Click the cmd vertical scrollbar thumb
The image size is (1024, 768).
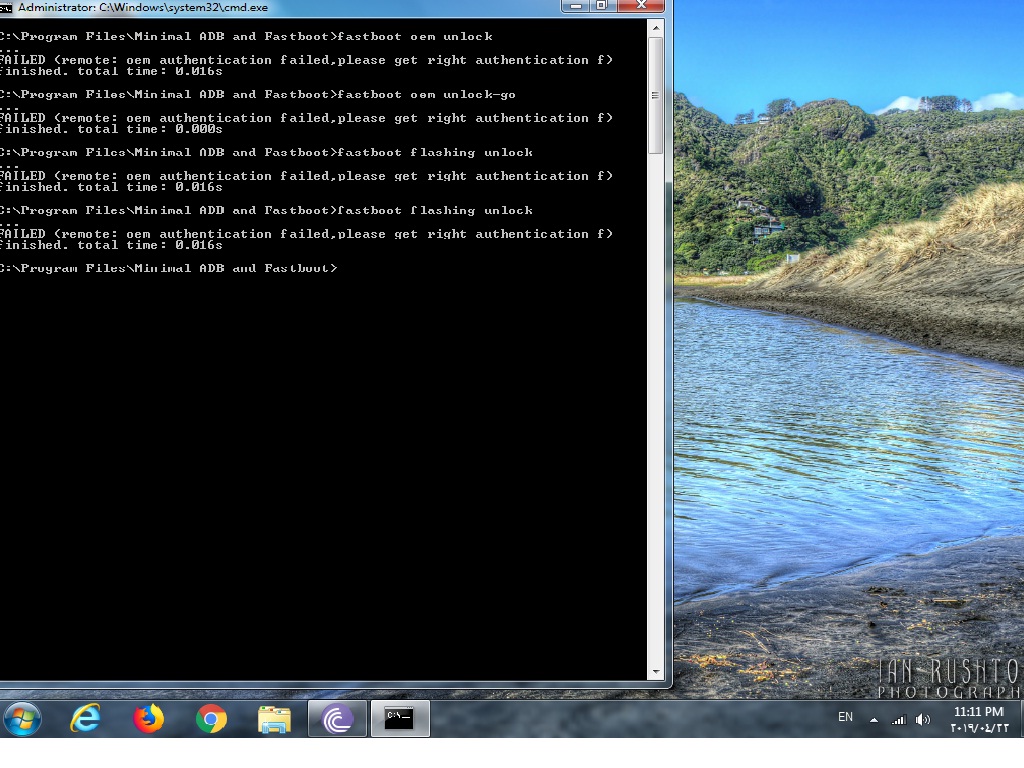656,95
